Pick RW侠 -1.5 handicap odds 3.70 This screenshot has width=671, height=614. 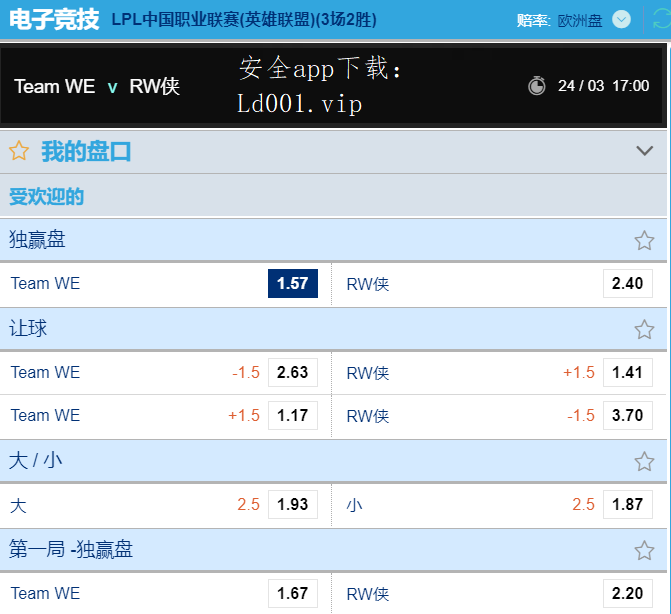click(628, 415)
